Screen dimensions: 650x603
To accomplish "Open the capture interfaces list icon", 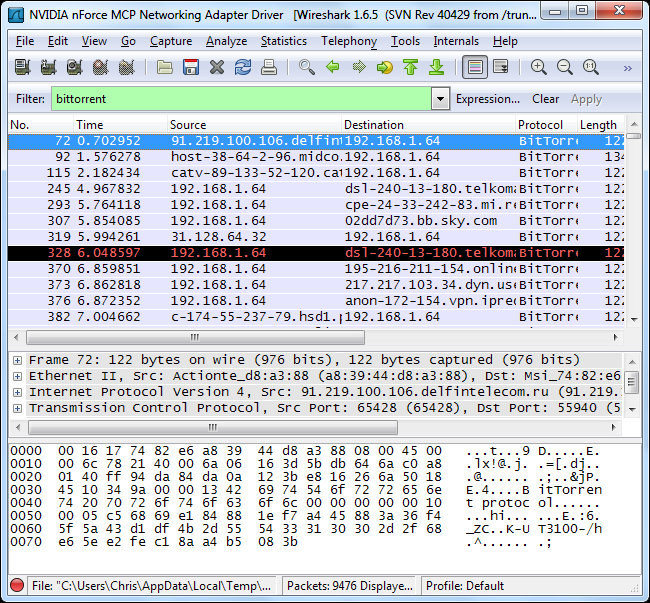I will [23, 67].
